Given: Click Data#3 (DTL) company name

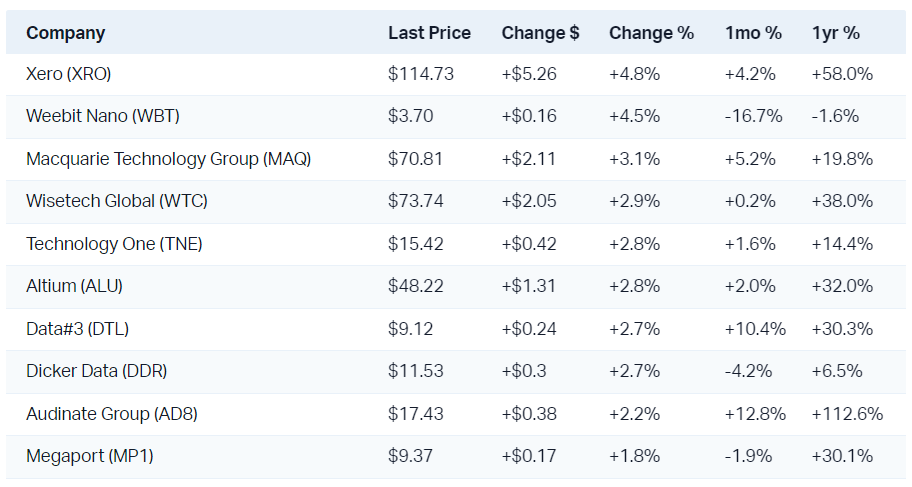Looking at the screenshot, I should point(77,328).
